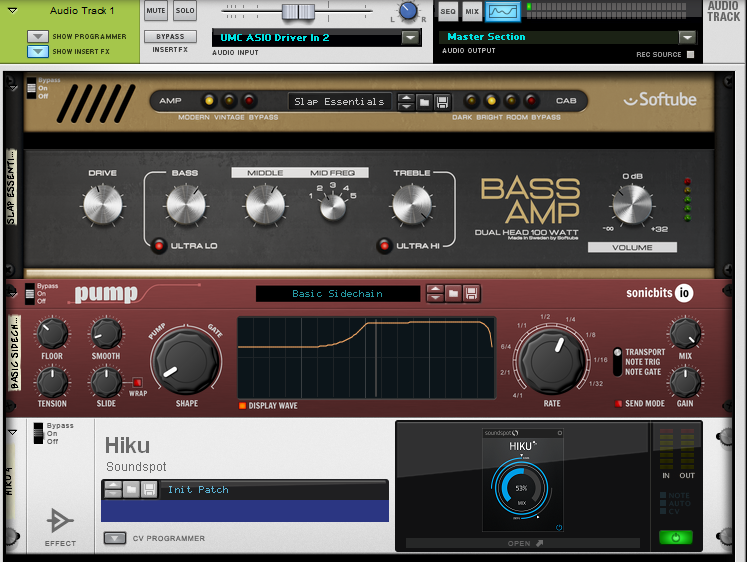The image size is (747, 562).
Task: Click the SEQ button
Action: coord(447,11)
